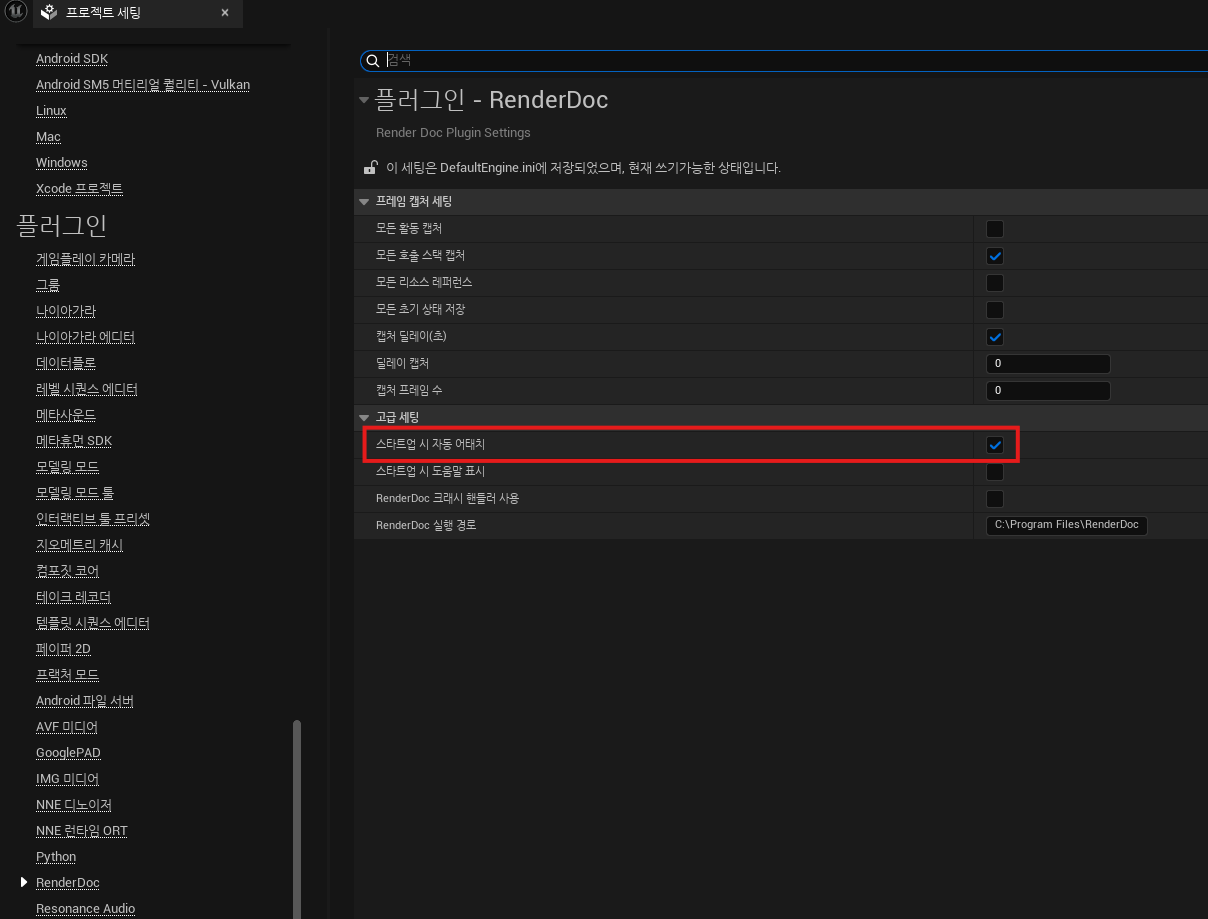The image size is (1208, 919).
Task: Select the 프로젝트 세팅 tab
Action: point(137,13)
